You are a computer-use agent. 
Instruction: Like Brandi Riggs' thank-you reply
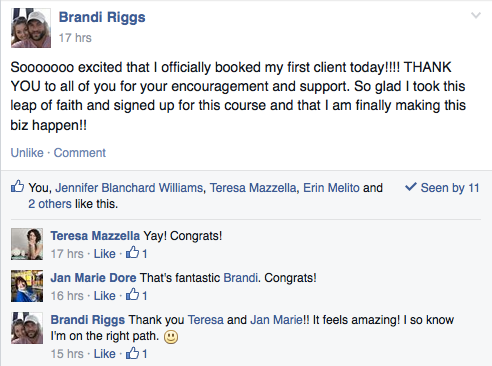[x=104, y=354]
